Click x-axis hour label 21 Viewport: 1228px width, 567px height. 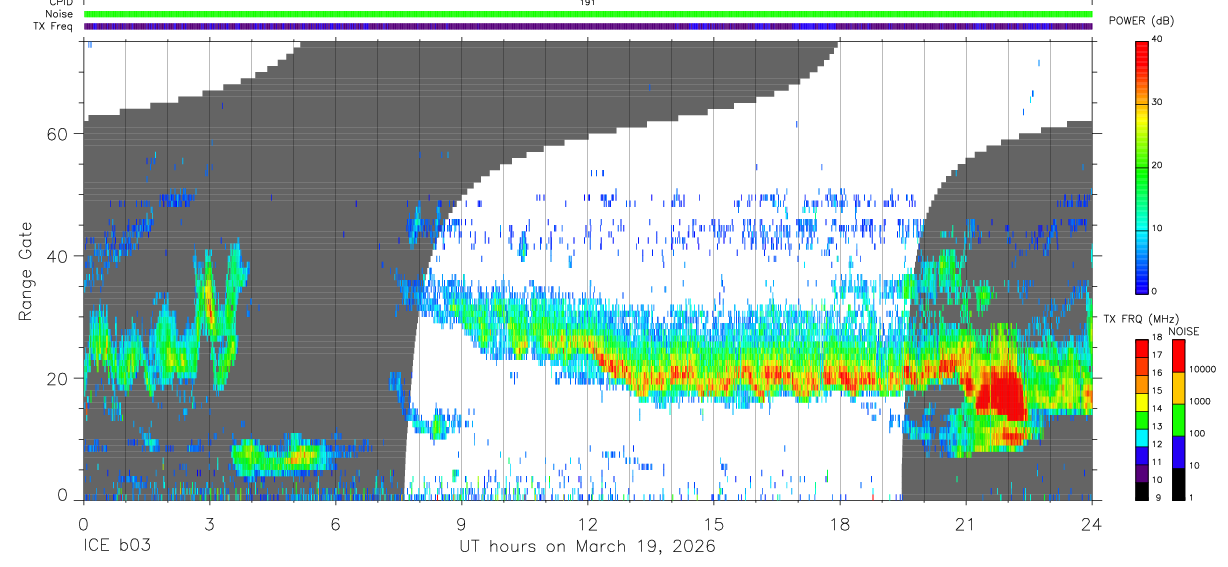tap(966, 524)
